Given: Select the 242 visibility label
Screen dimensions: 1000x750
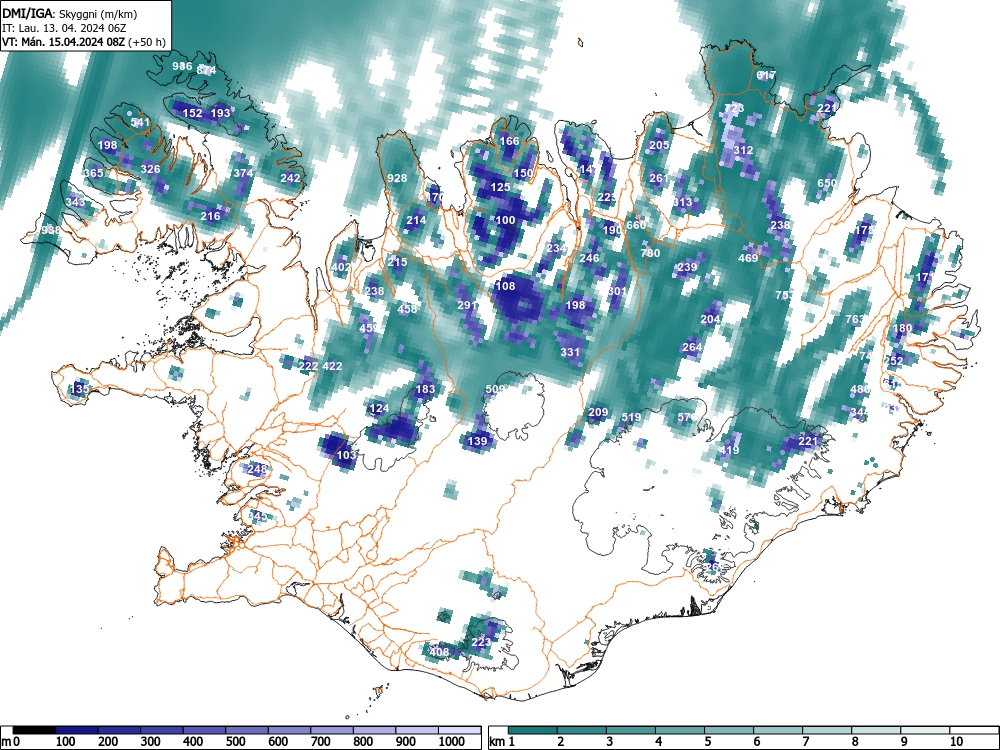Looking at the screenshot, I should [x=290, y=178].
